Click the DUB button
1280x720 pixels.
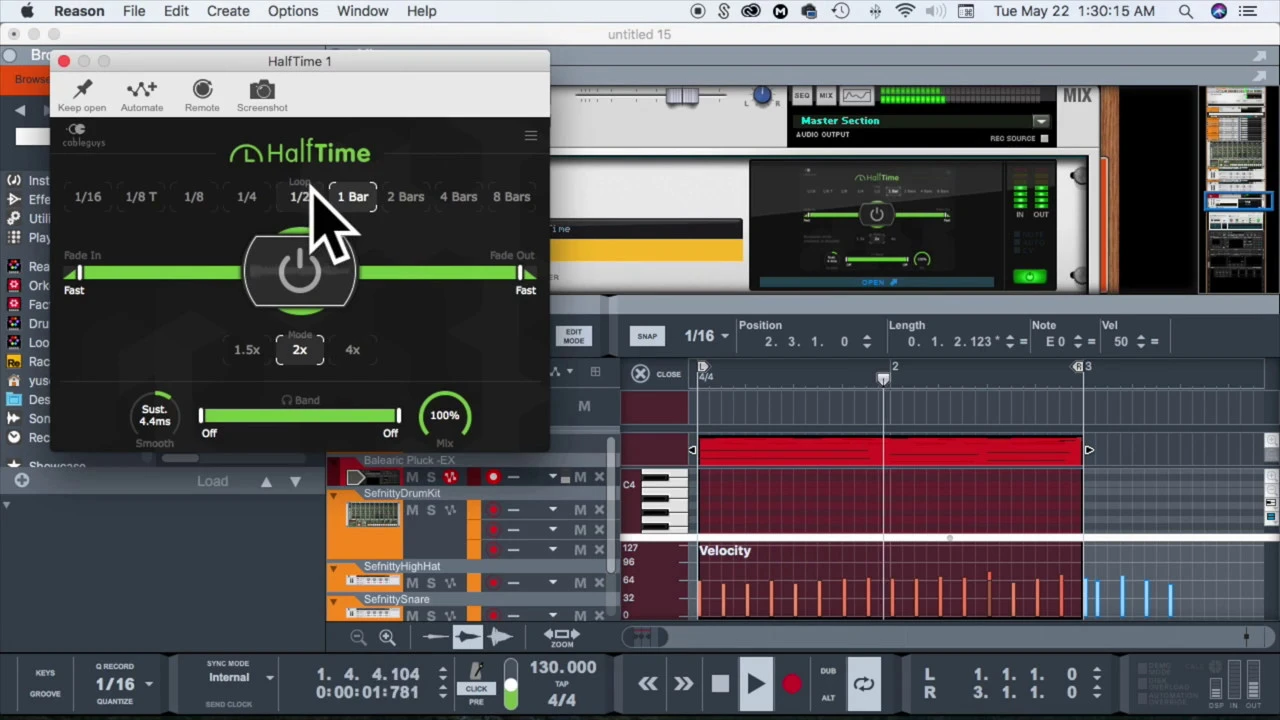pos(828,672)
